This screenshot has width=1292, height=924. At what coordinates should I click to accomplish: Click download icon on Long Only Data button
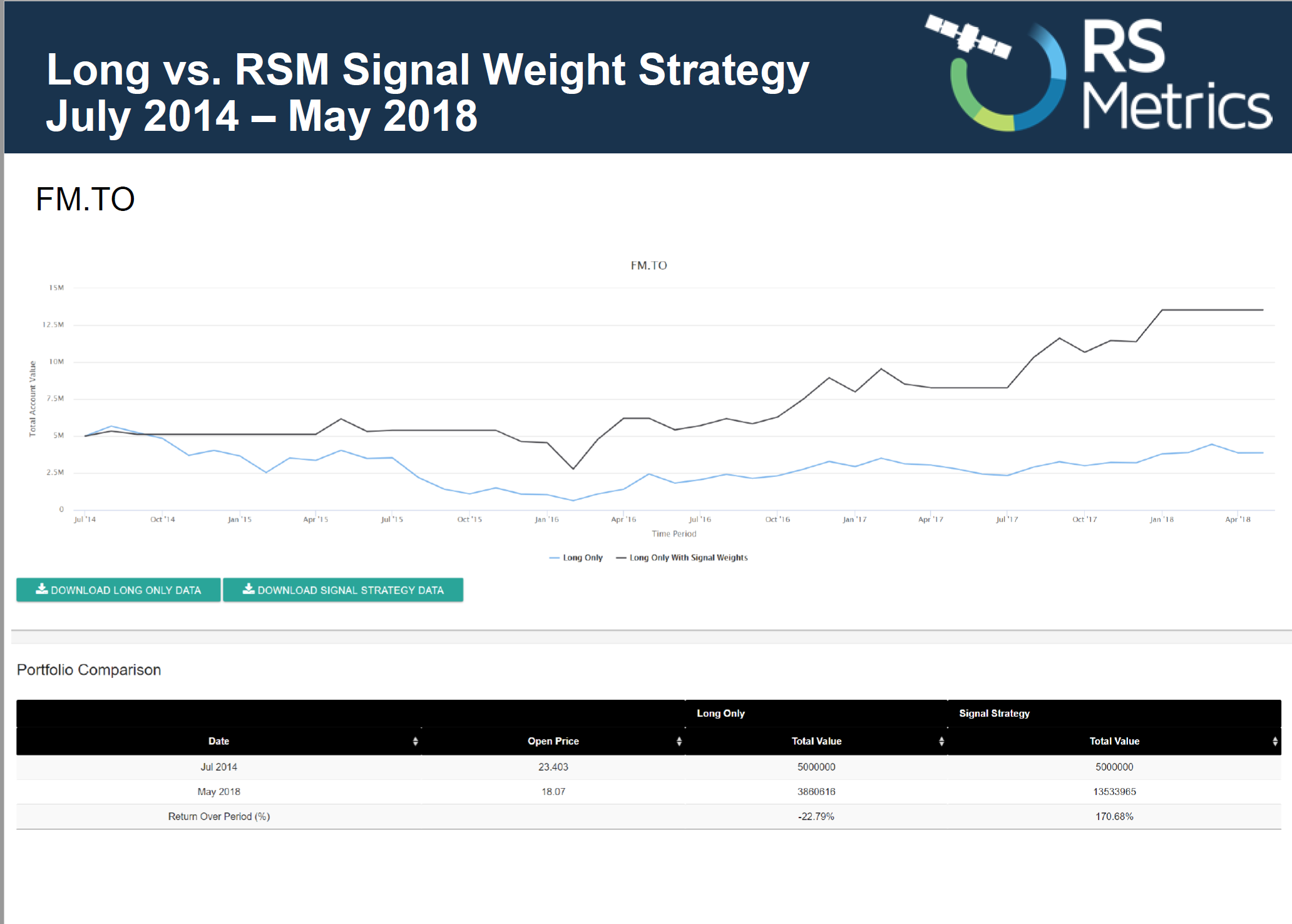tap(42, 589)
